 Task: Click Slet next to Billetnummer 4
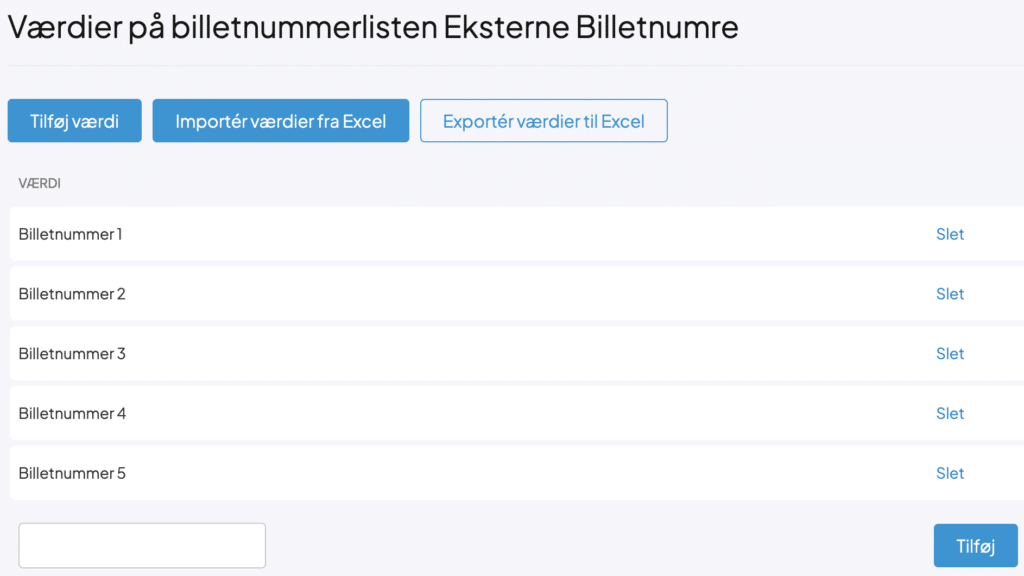949,413
